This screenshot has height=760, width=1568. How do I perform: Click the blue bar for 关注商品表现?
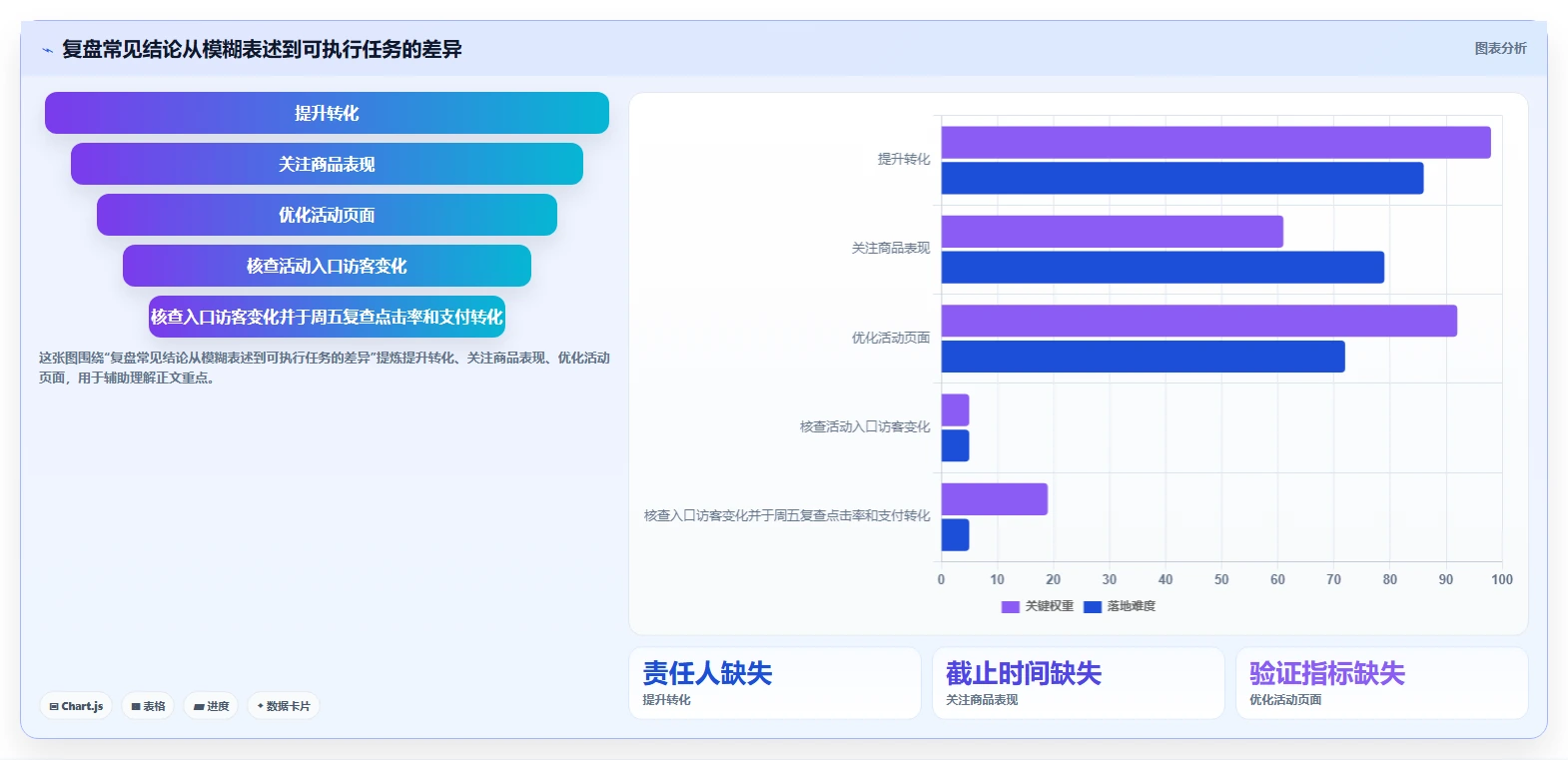pyautogui.click(x=1163, y=267)
